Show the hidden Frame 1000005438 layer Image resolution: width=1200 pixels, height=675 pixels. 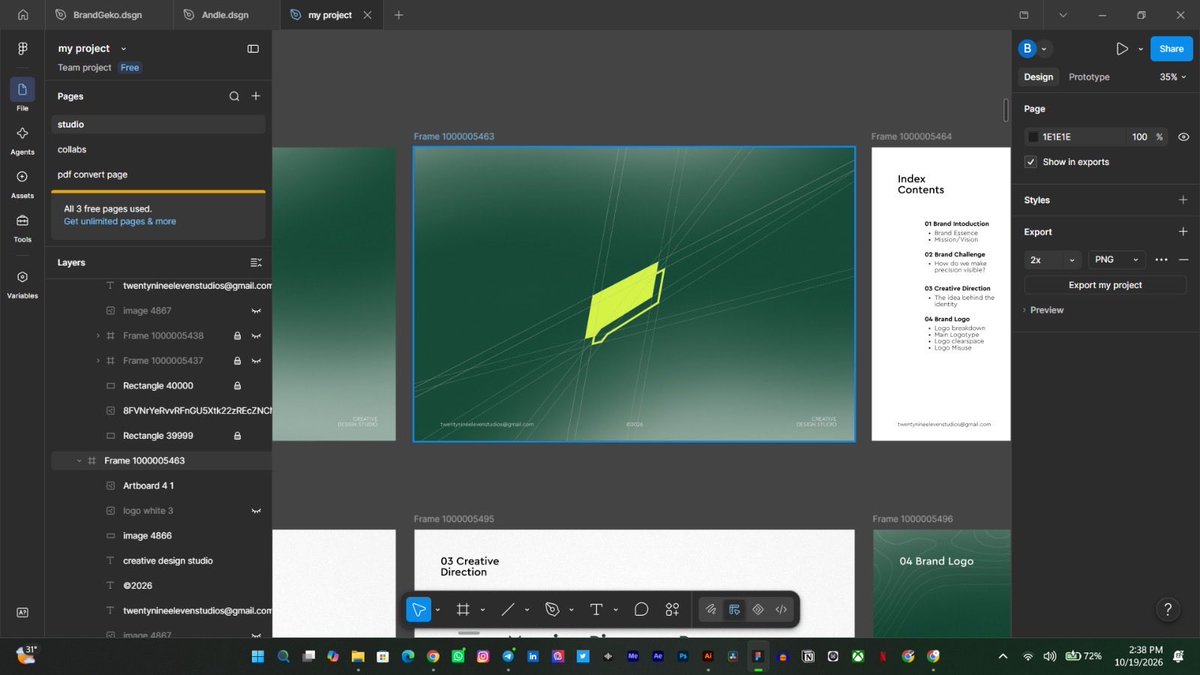(x=256, y=336)
